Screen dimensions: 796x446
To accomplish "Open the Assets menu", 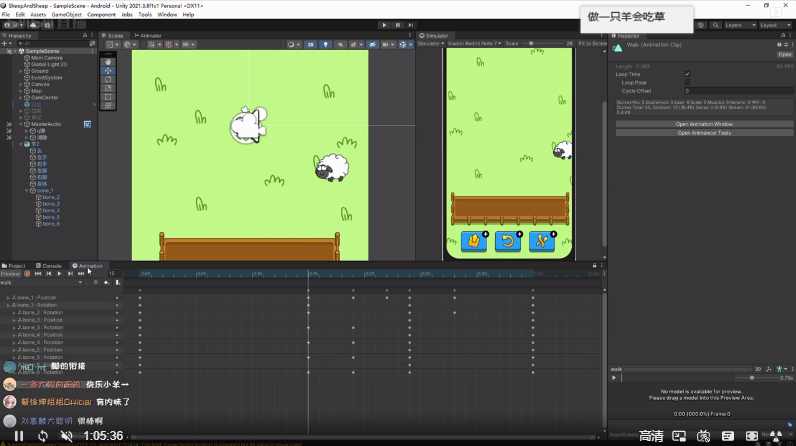I will pyautogui.click(x=38, y=15).
